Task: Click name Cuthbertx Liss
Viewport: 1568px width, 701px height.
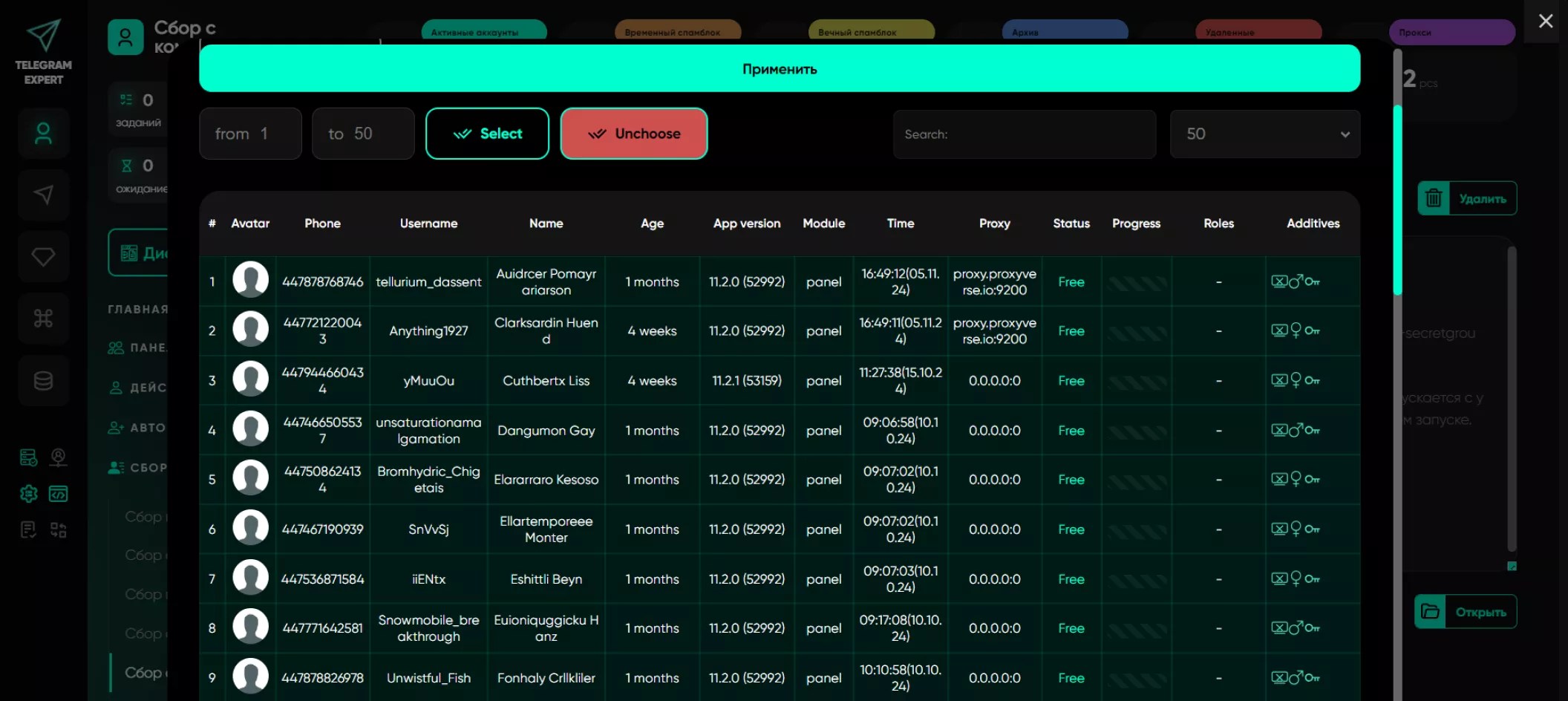Action: click(x=546, y=381)
